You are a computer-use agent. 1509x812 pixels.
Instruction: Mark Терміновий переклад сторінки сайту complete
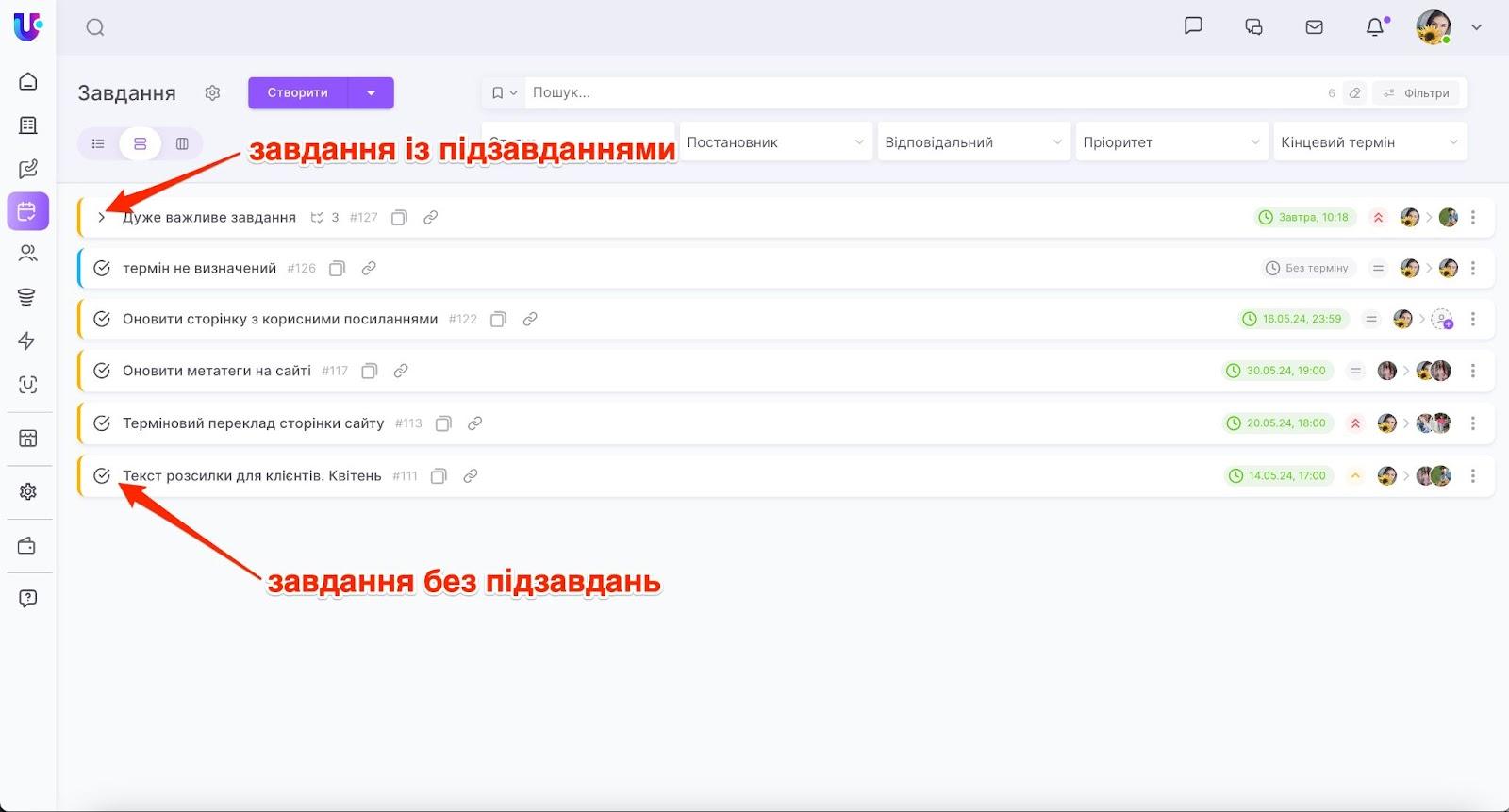pyautogui.click(x=102, y=423)
